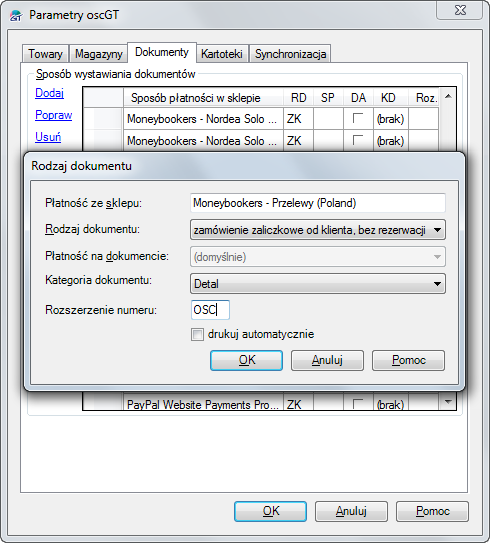Open the Magazyny tab
490x543 pixels.
coord(98,54)
